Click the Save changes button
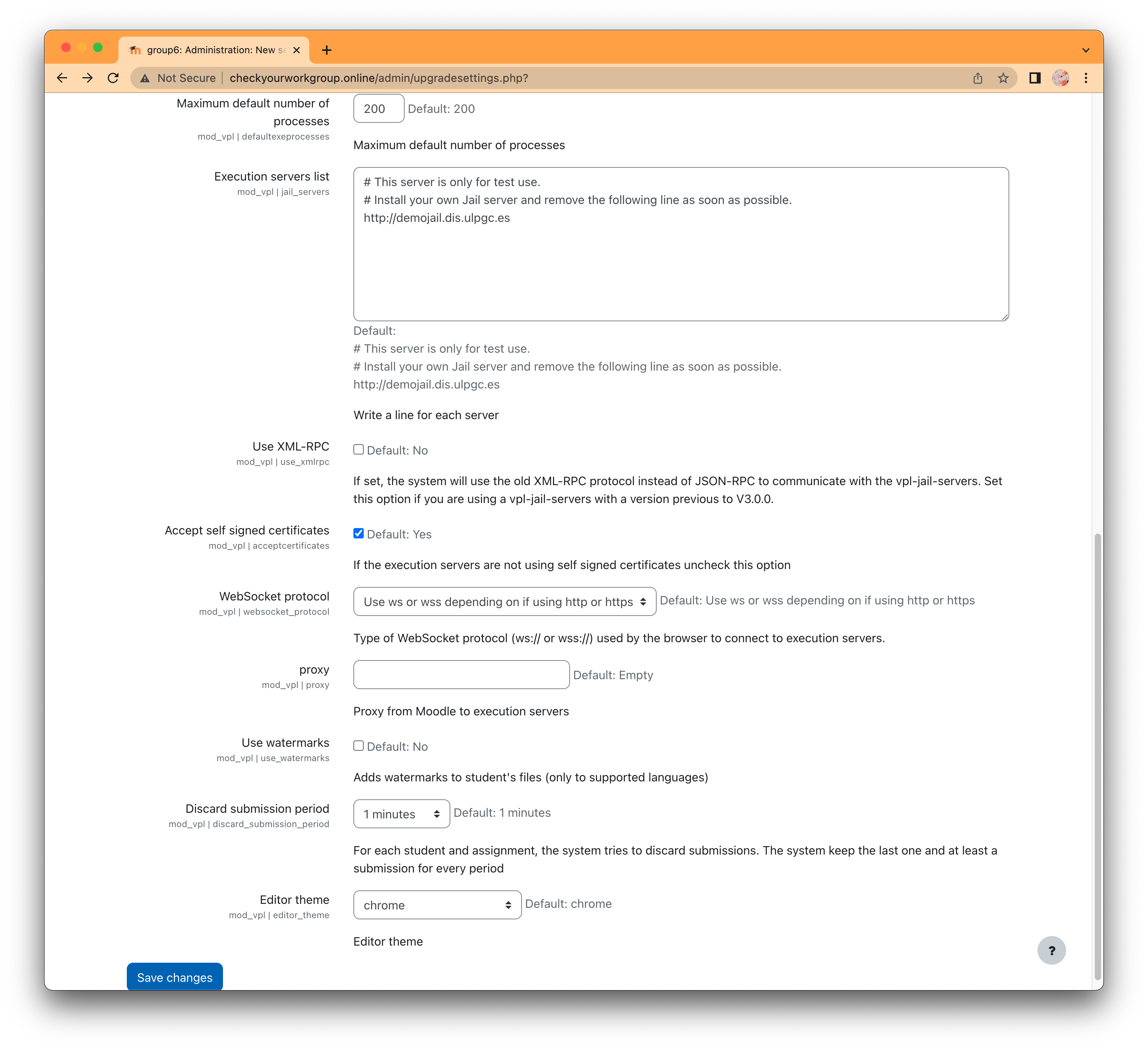The image size is (1148, 1049). click(174, 977)
